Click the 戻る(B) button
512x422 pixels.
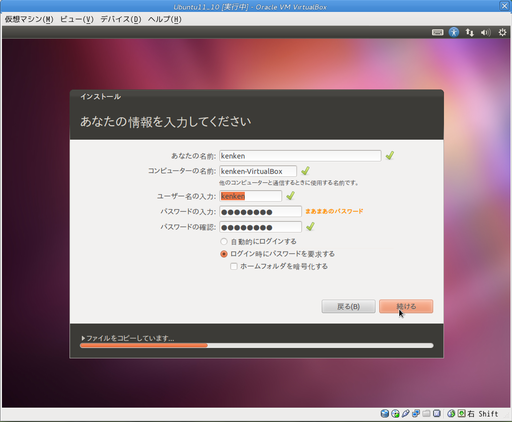(349, 306)
